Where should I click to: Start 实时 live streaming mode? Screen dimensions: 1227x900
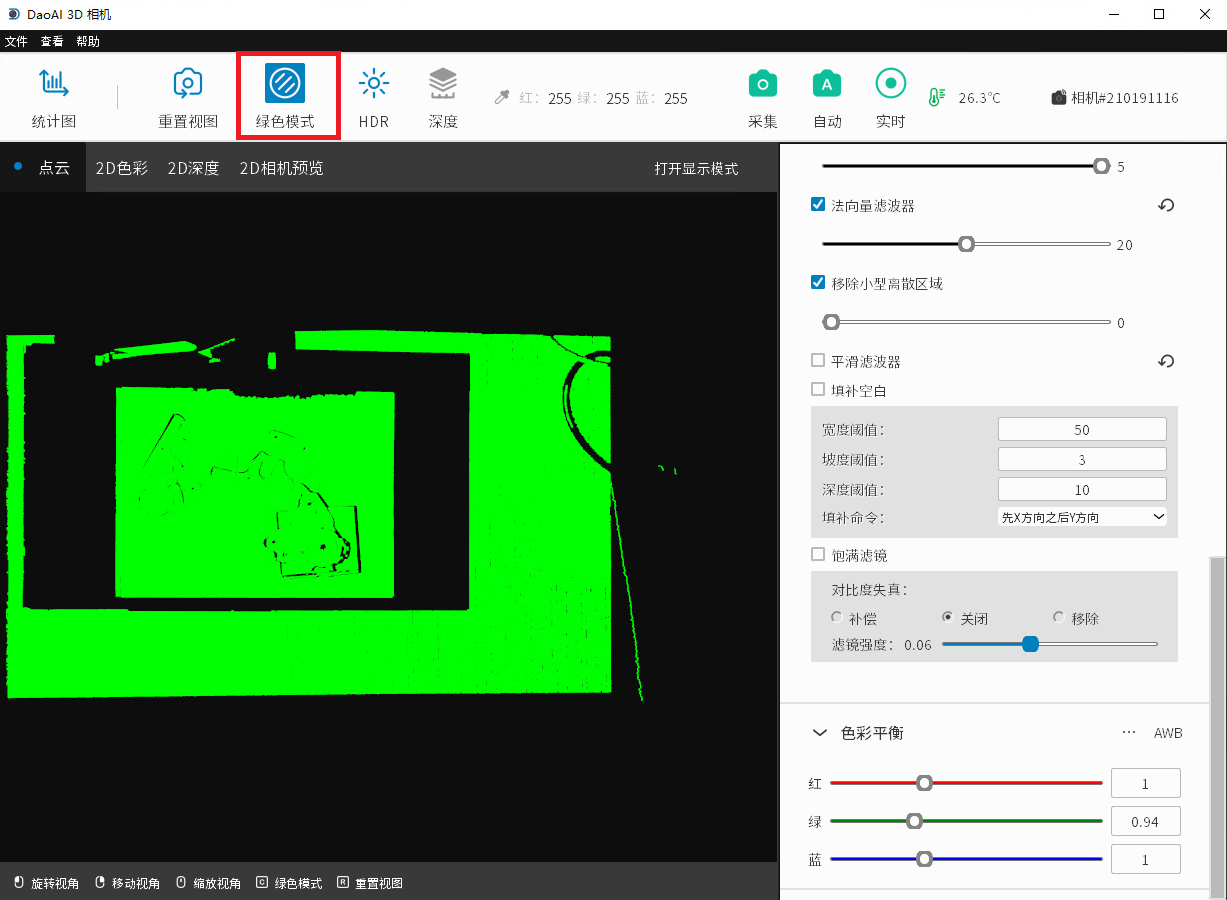[890, 85]
